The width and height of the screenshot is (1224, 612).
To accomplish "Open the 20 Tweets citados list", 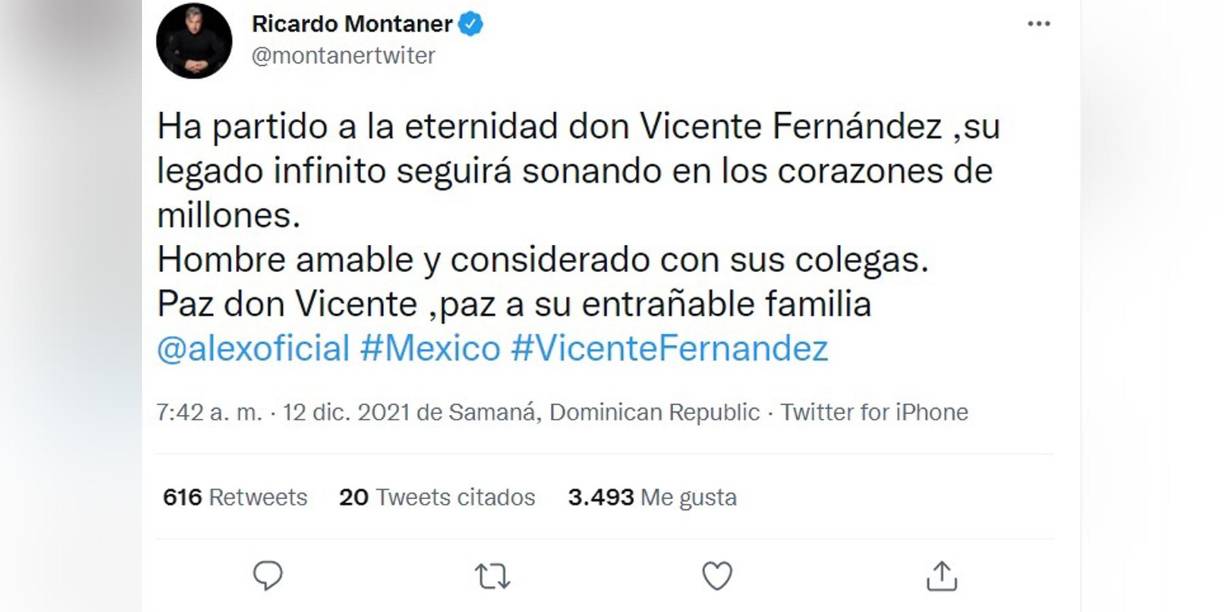I will (x=437, y=497).
